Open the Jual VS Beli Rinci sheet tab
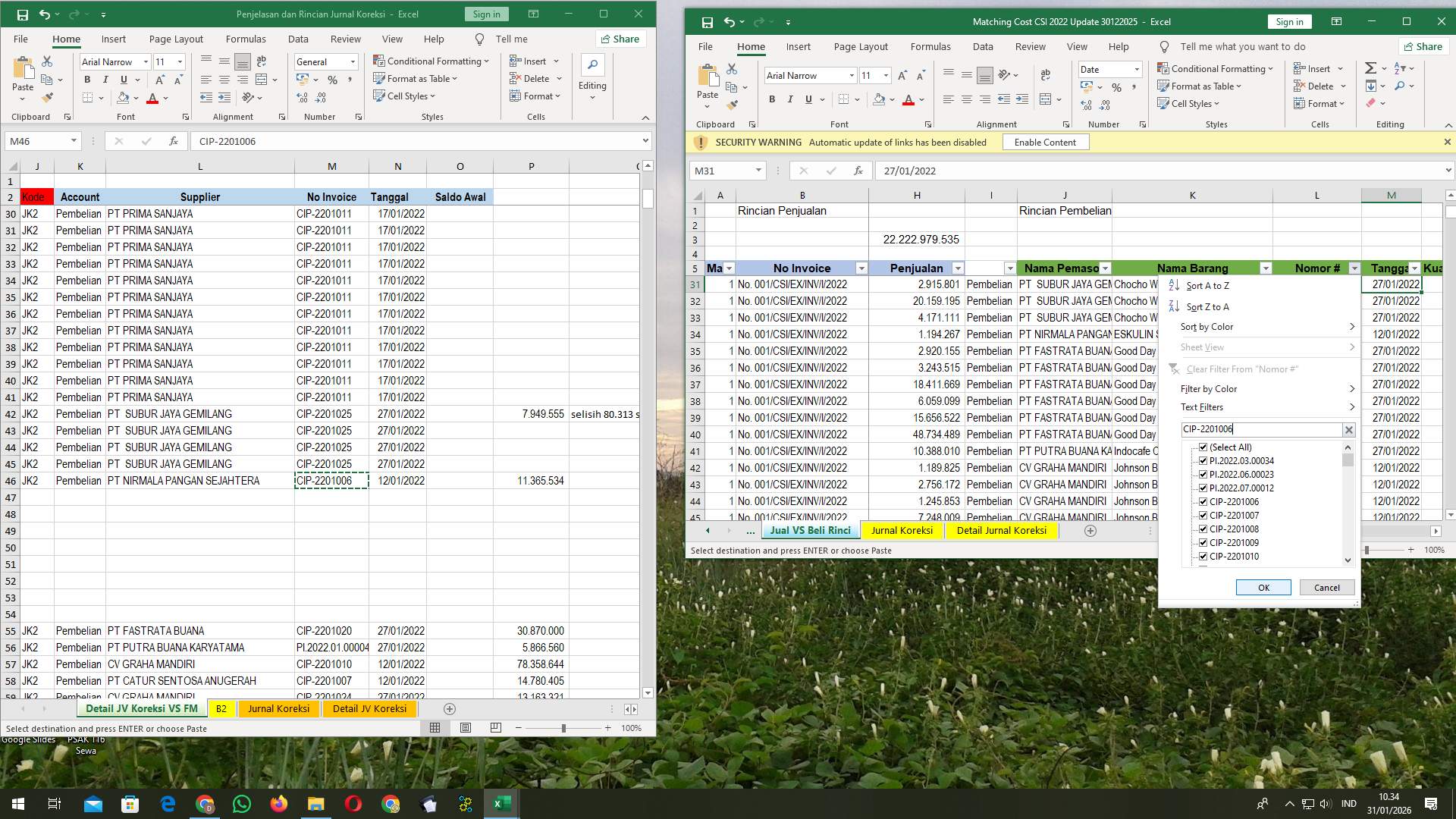 (x=810, y=530)
